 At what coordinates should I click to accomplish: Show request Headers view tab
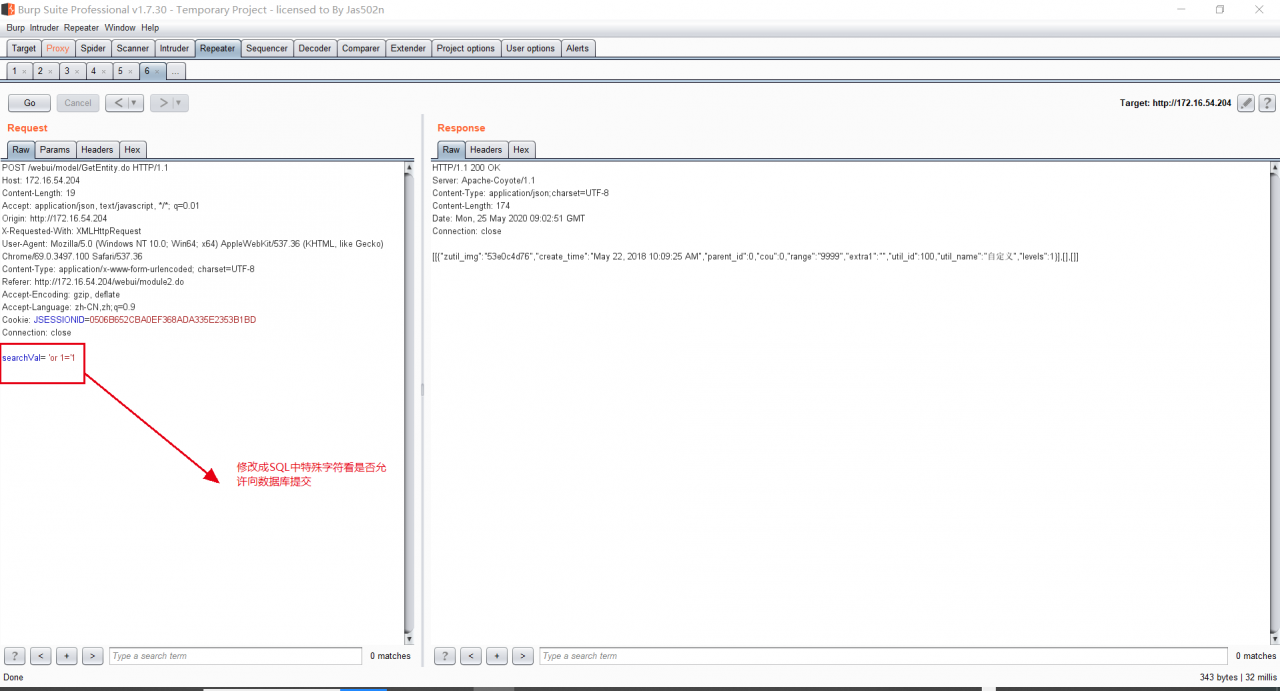97,149
